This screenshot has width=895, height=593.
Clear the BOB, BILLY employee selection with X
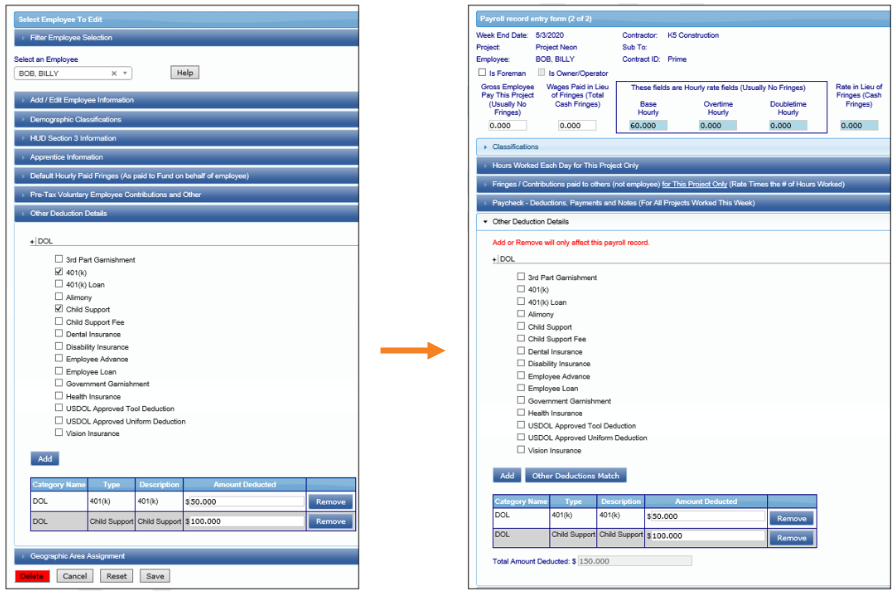(x=114, y=73)
